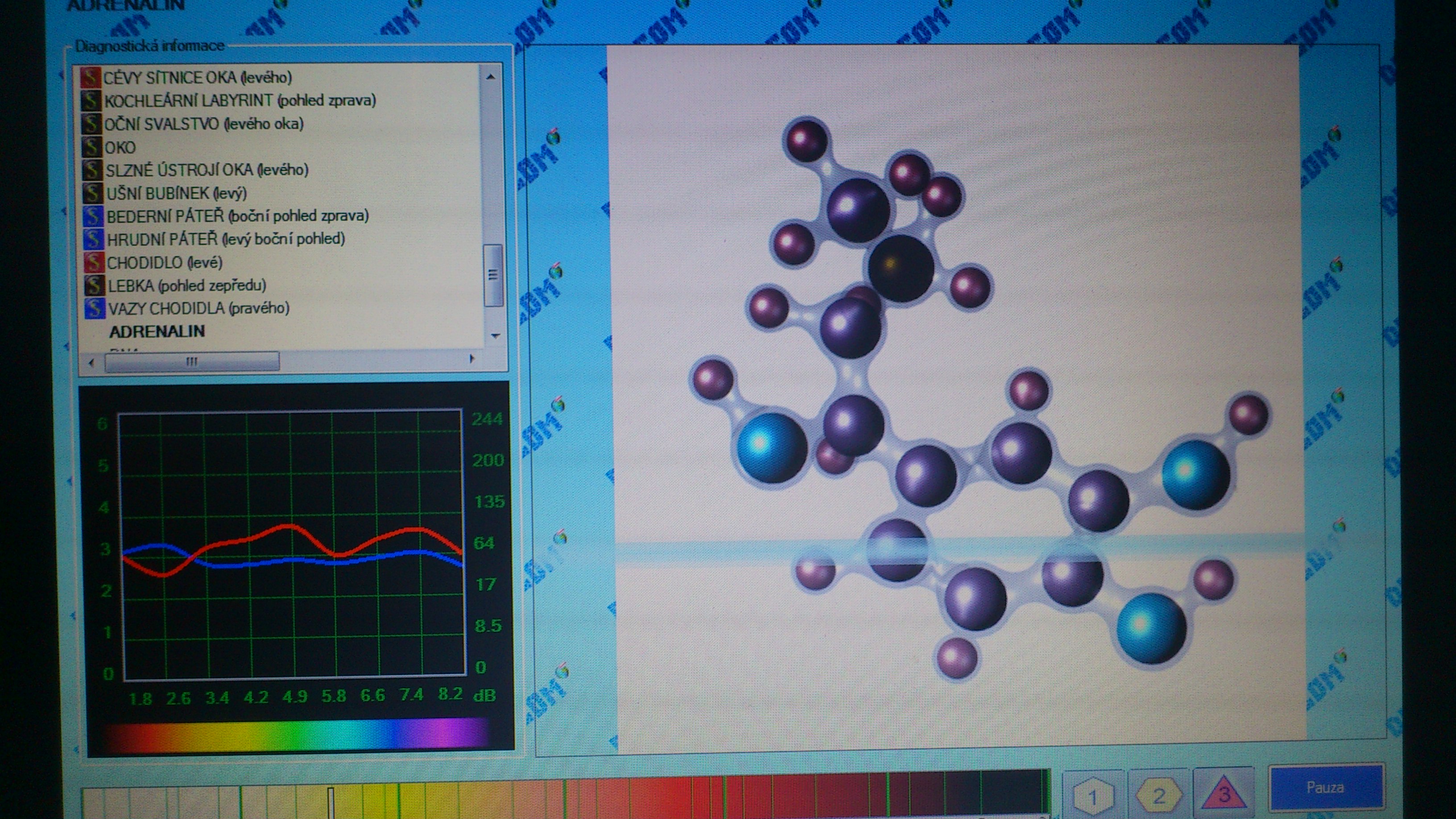The image size is (1456, 819).
Task: Select hexagon level 1 button
Action: [x=1092, y=796]
